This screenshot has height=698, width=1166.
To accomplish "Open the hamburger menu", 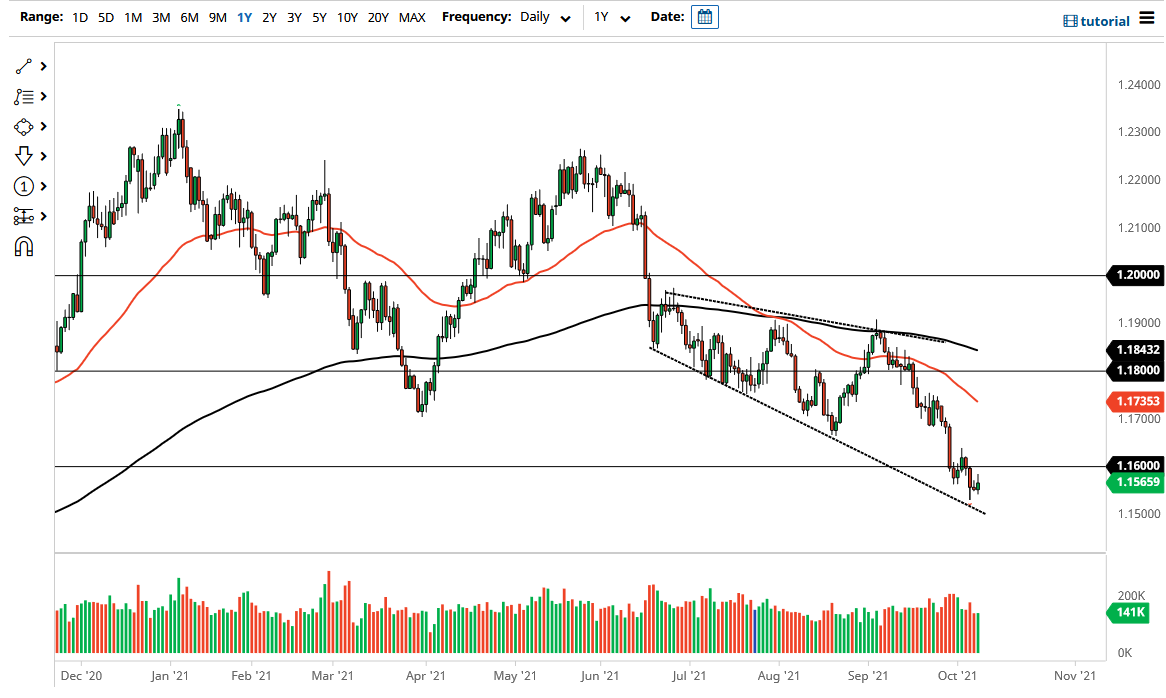I will point(1146,19).
